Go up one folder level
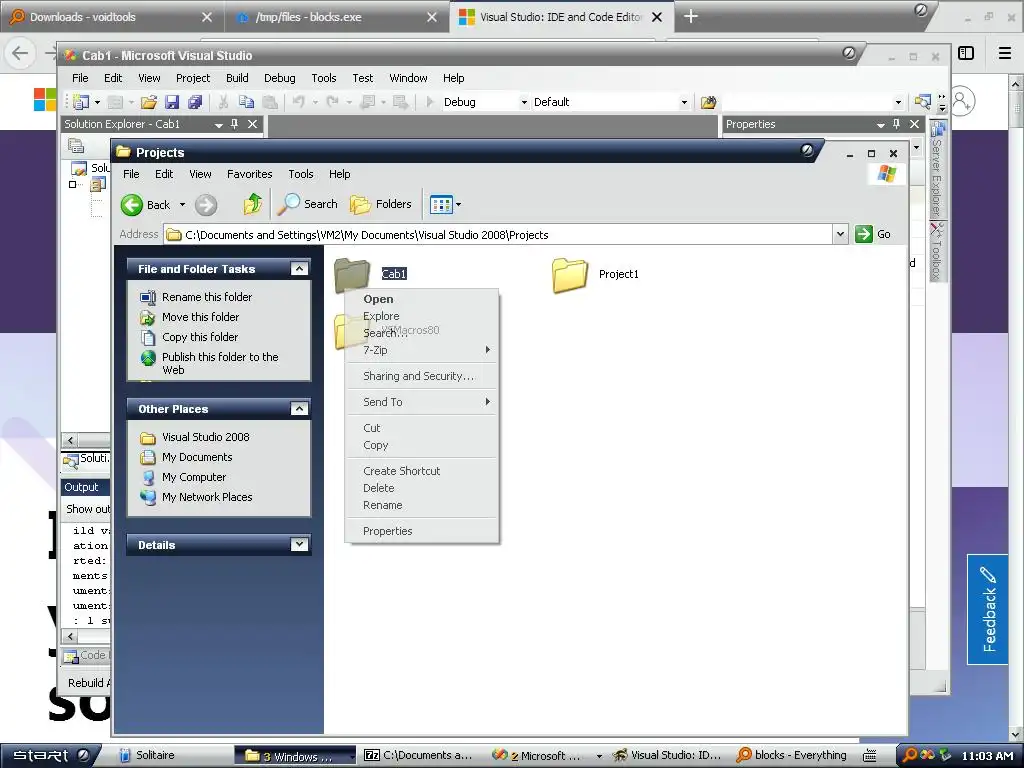Screen dimensions: 1024x768 (253, 204)
